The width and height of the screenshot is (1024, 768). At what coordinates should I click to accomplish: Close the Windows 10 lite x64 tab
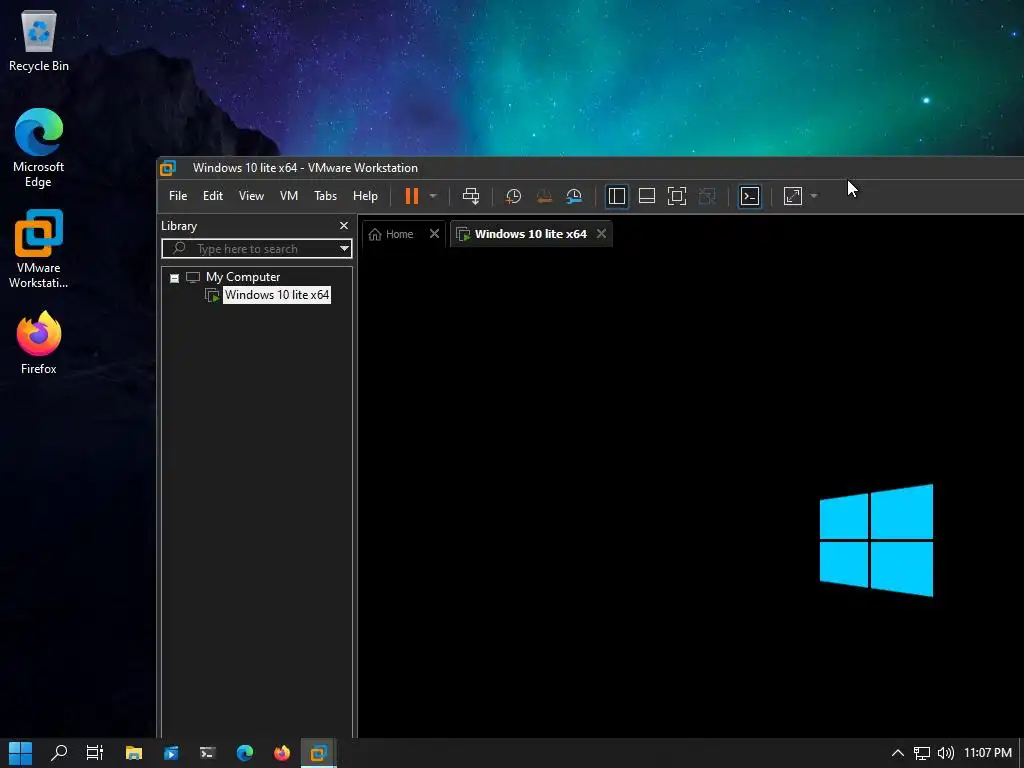click(x=601, y=234)
